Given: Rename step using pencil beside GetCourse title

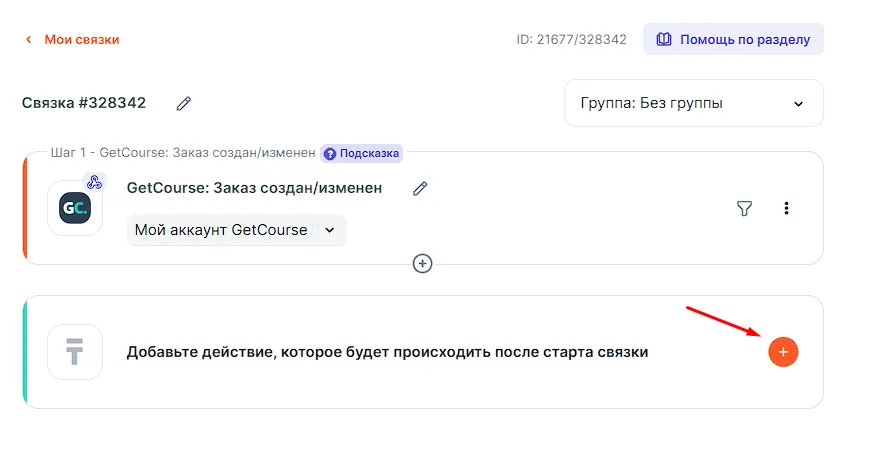Looking at the screenshot, I should [x=420, y=188].
